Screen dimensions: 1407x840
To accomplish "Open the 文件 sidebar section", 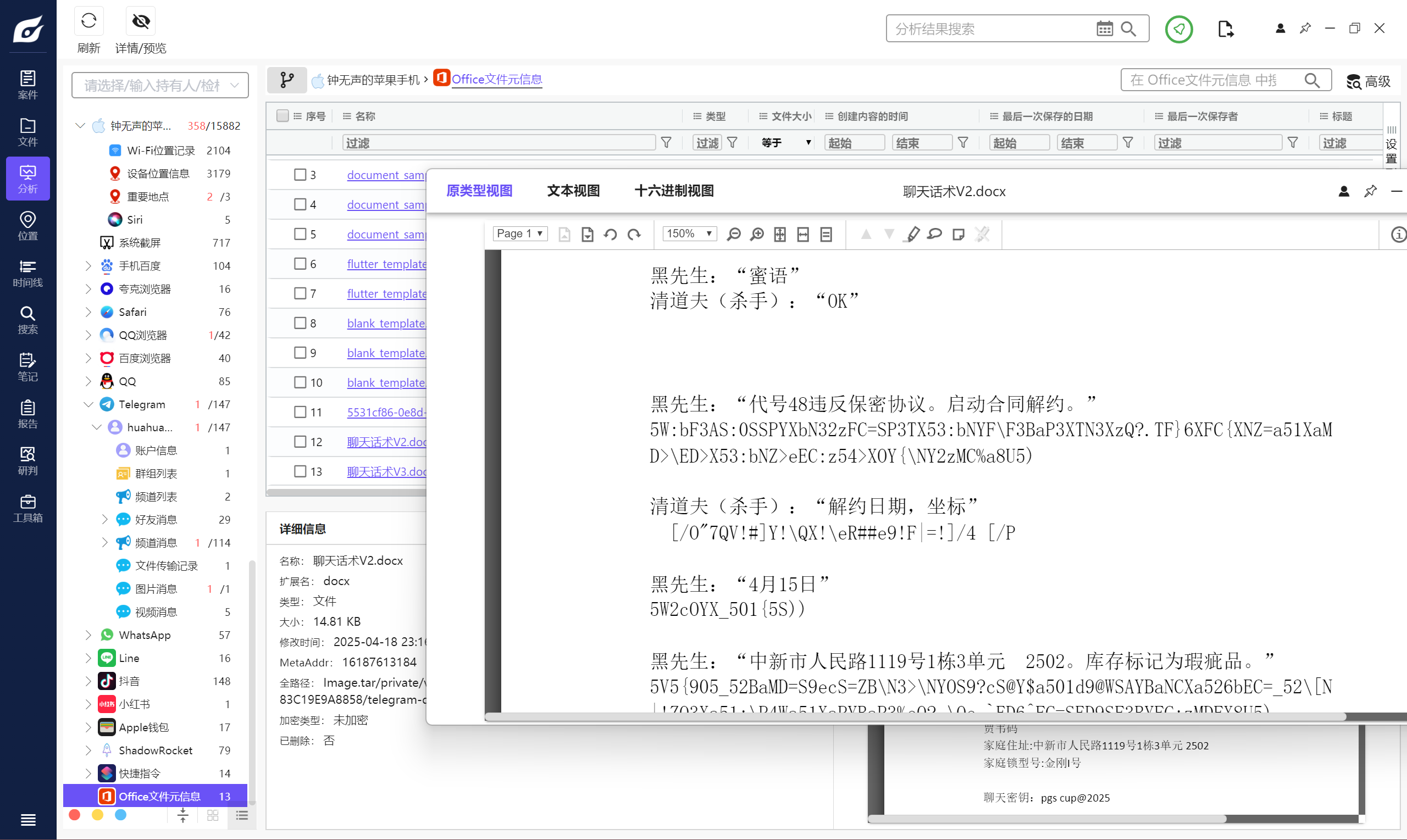I will coord(27,132).
